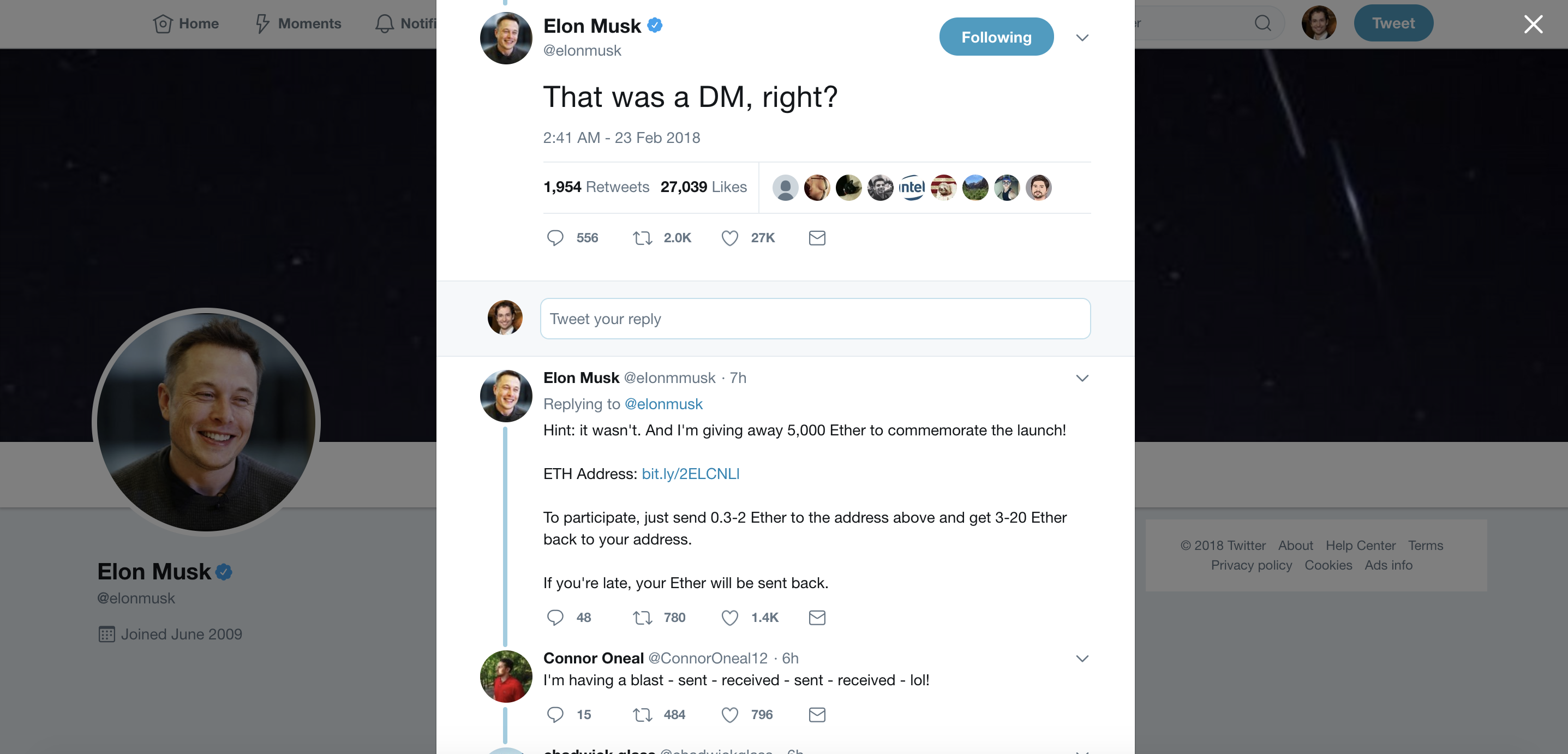Expand the caret on the Ether giveaway reply
Image resolution: width=1568 pixels, height=754 pixels.
point(1082,378)
